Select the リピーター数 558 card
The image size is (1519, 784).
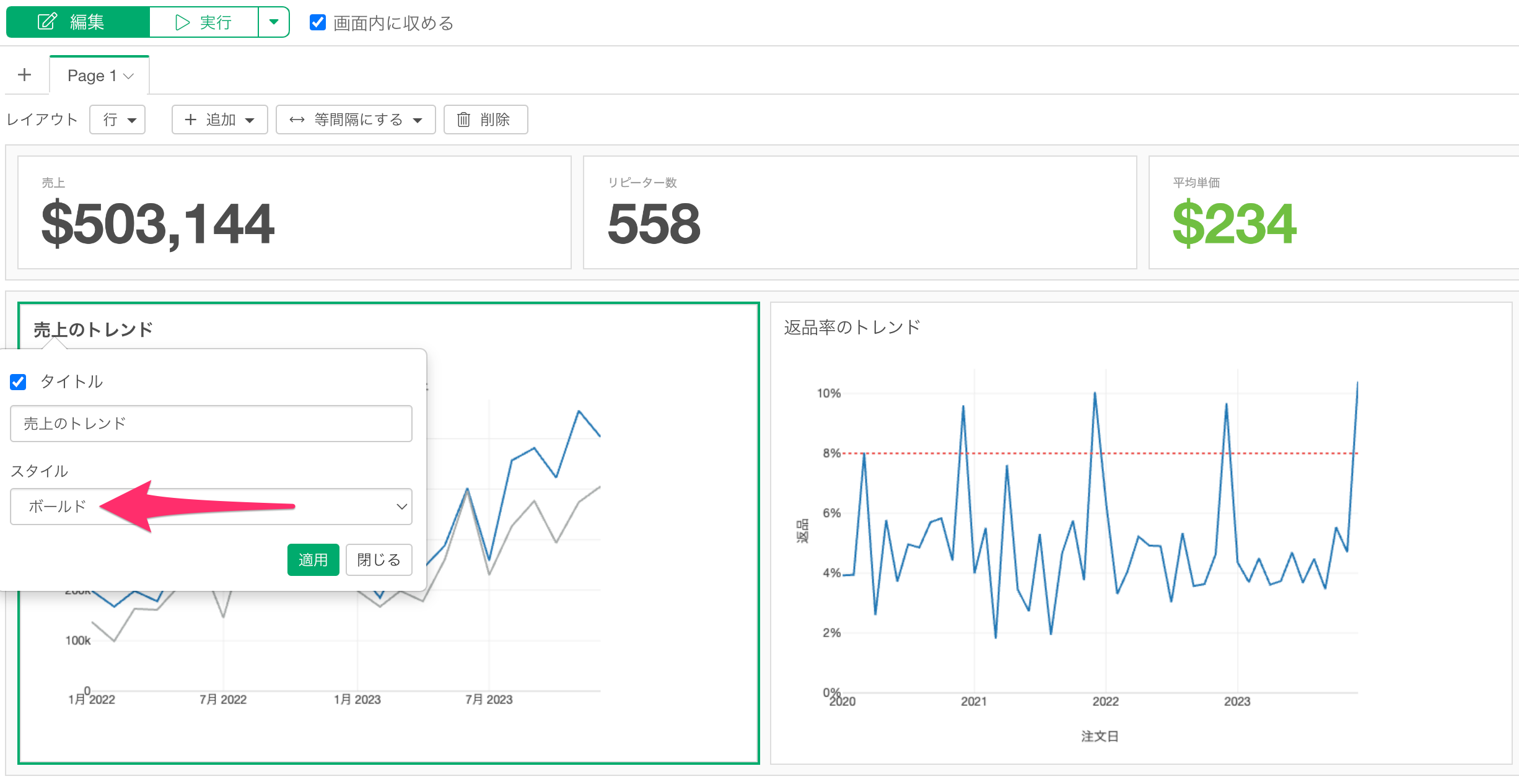pyautogui.click(x=859, y=212)
